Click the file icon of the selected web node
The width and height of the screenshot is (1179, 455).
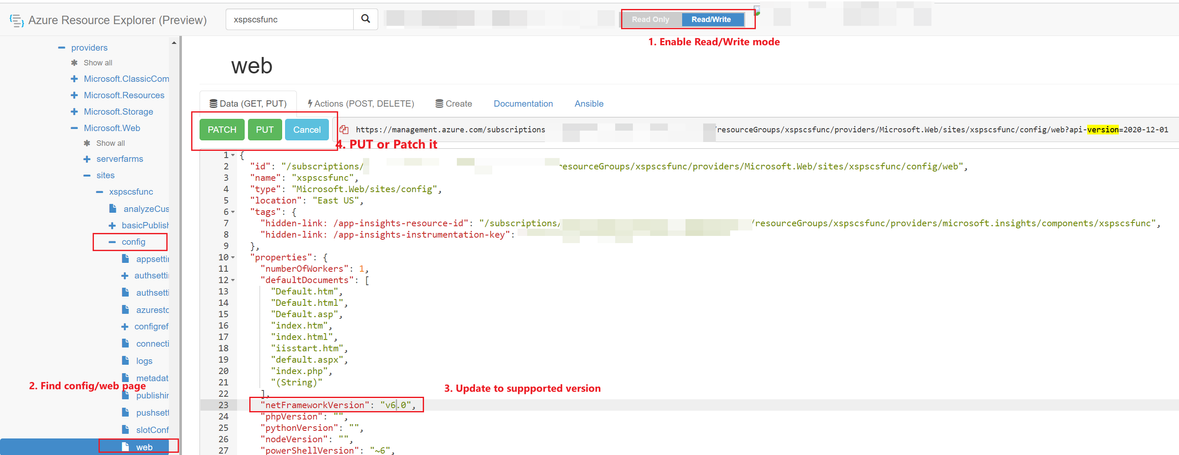coord(126,447)
